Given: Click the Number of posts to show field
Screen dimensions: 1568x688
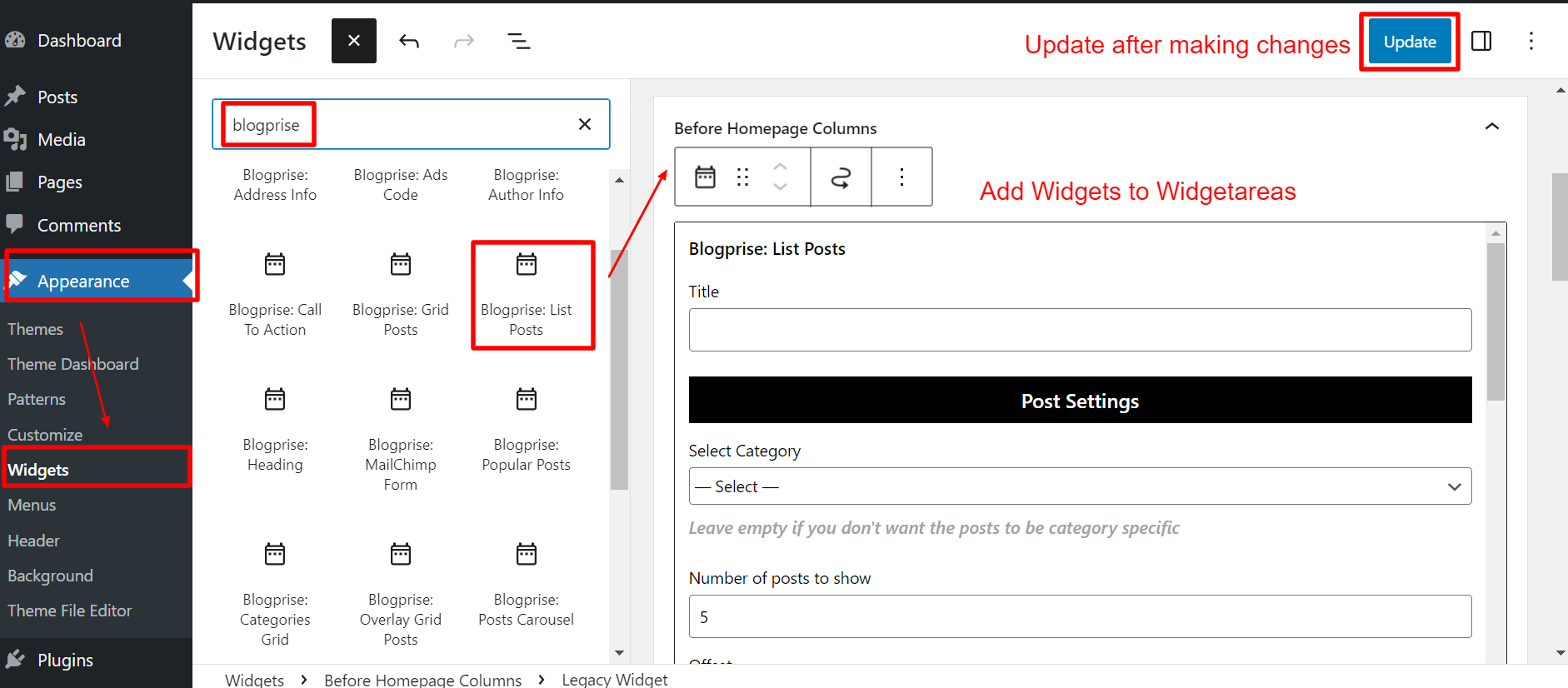Looking at the screenshot, I should coord(1080,616).
